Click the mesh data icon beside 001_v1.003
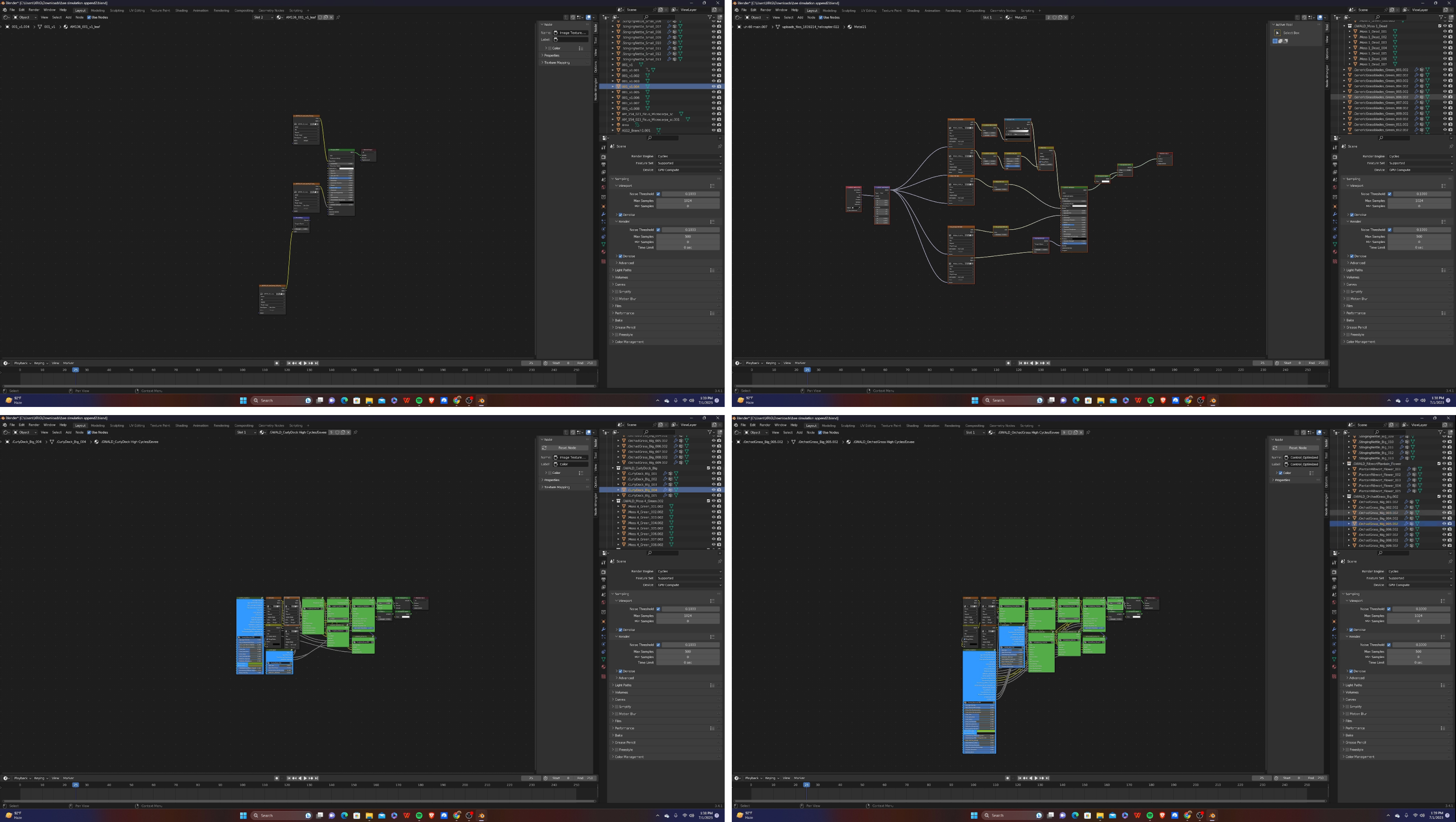Screen dimensions: 1456x822 pos(648,81)
